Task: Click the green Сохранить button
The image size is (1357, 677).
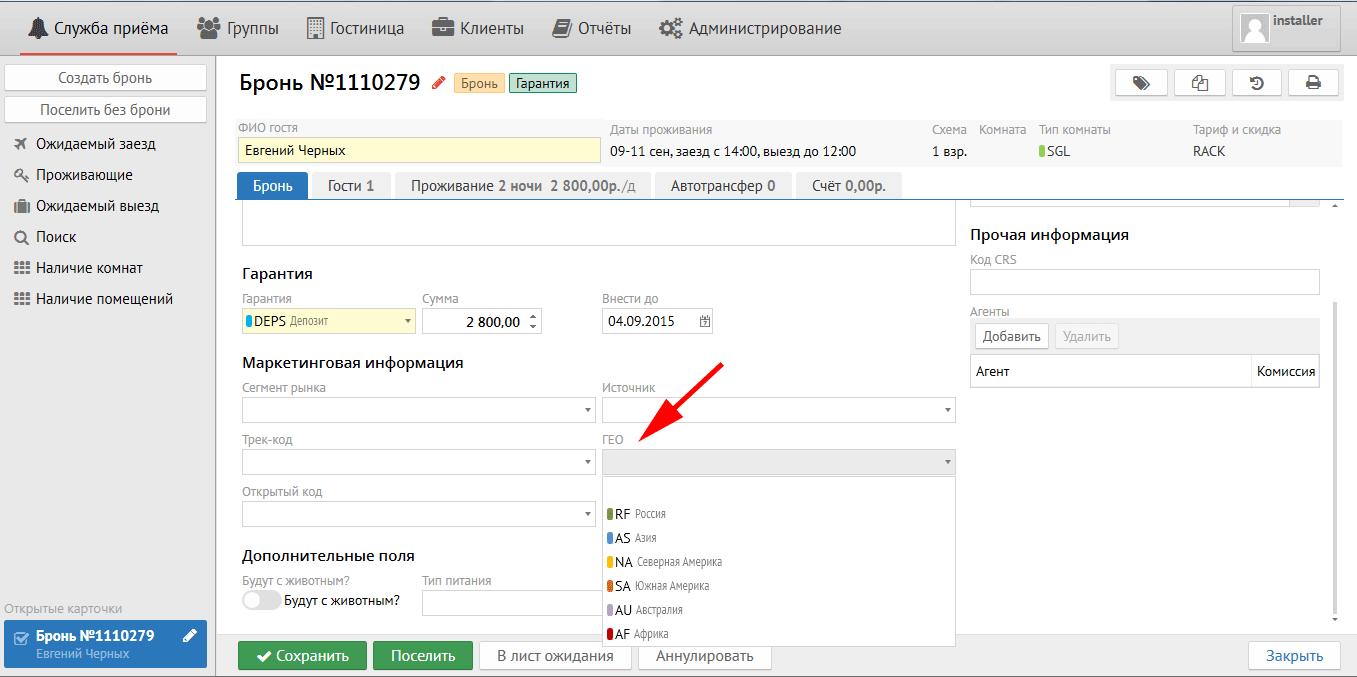Action: pos(302,656)
